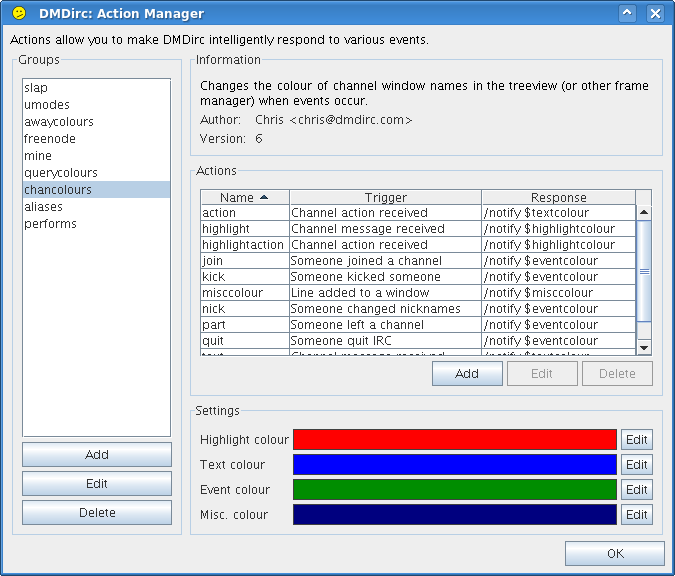Select the freenode group
The height and width of the screenshot is (576, 675).
[96, 139]
